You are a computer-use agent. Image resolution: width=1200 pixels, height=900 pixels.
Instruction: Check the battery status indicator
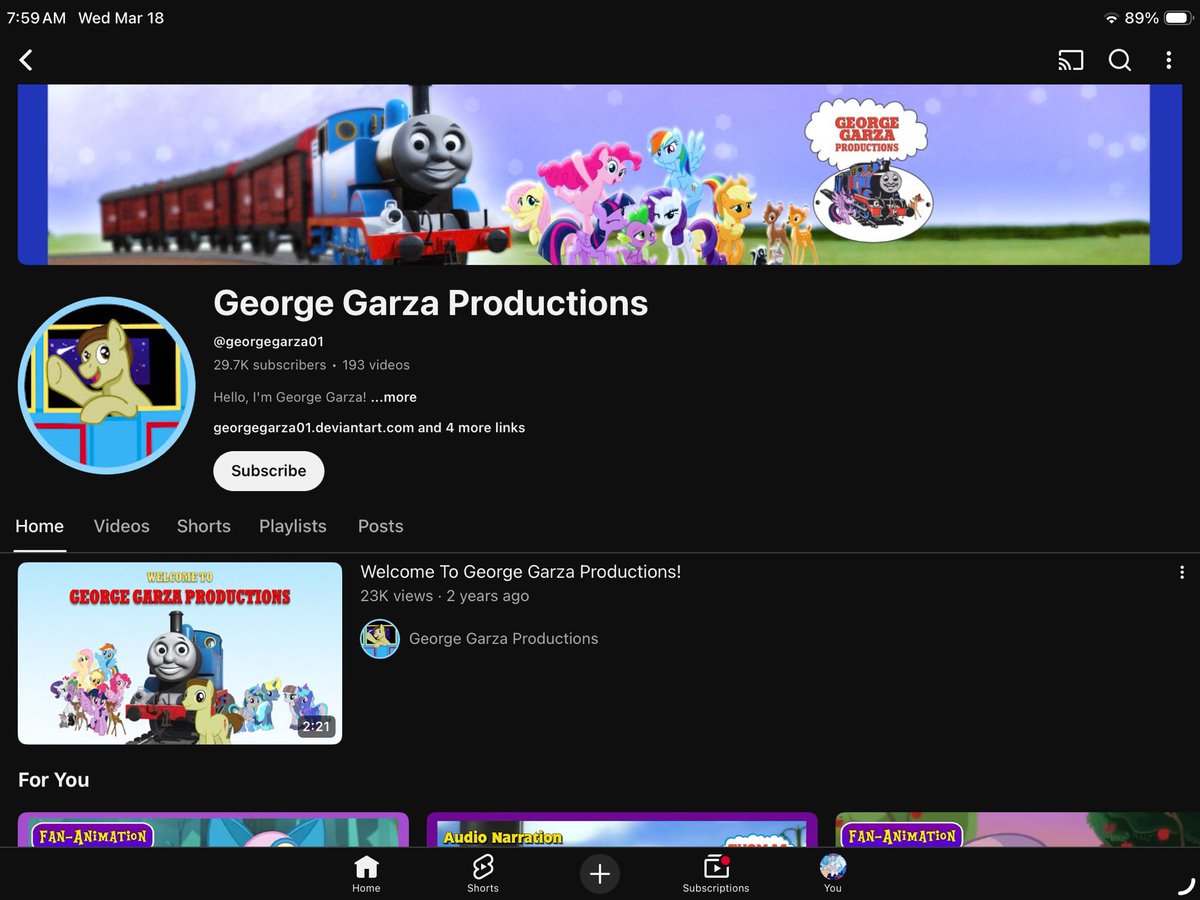1179,18
